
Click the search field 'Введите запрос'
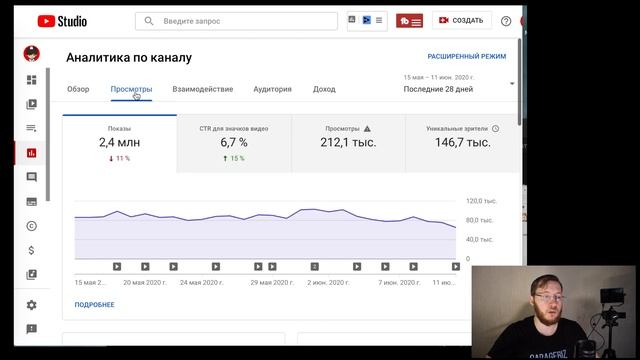(x=236, y=21)
